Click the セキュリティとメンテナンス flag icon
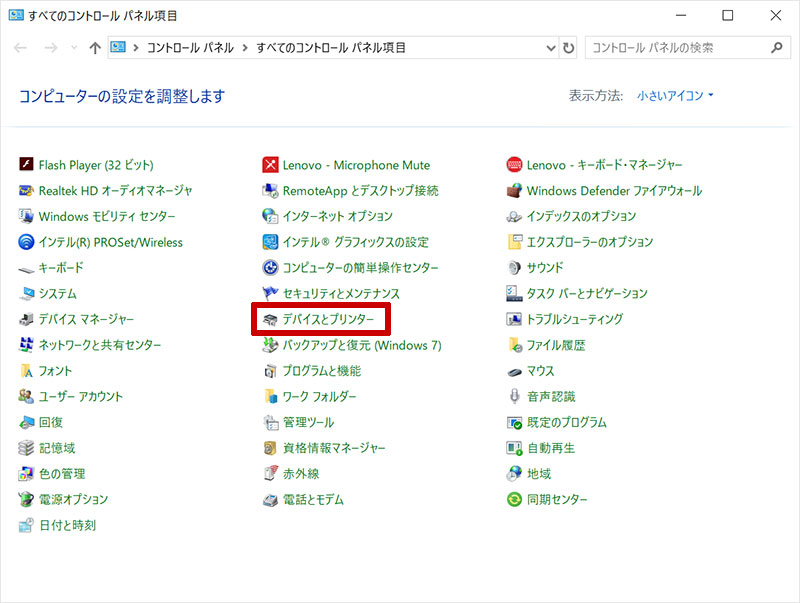The image size is (800, 603). [x=270, y=293]
